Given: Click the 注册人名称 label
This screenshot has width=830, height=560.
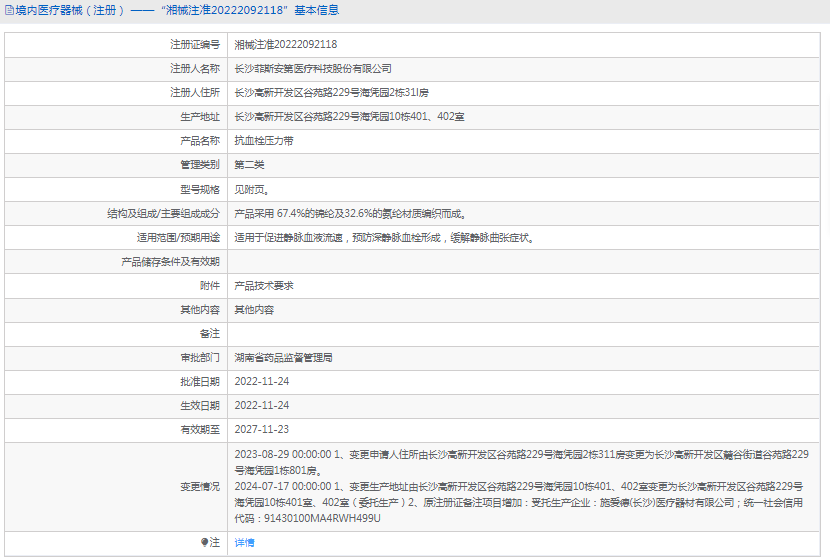Looking at the screenshot, I should [x=195, y=69].
